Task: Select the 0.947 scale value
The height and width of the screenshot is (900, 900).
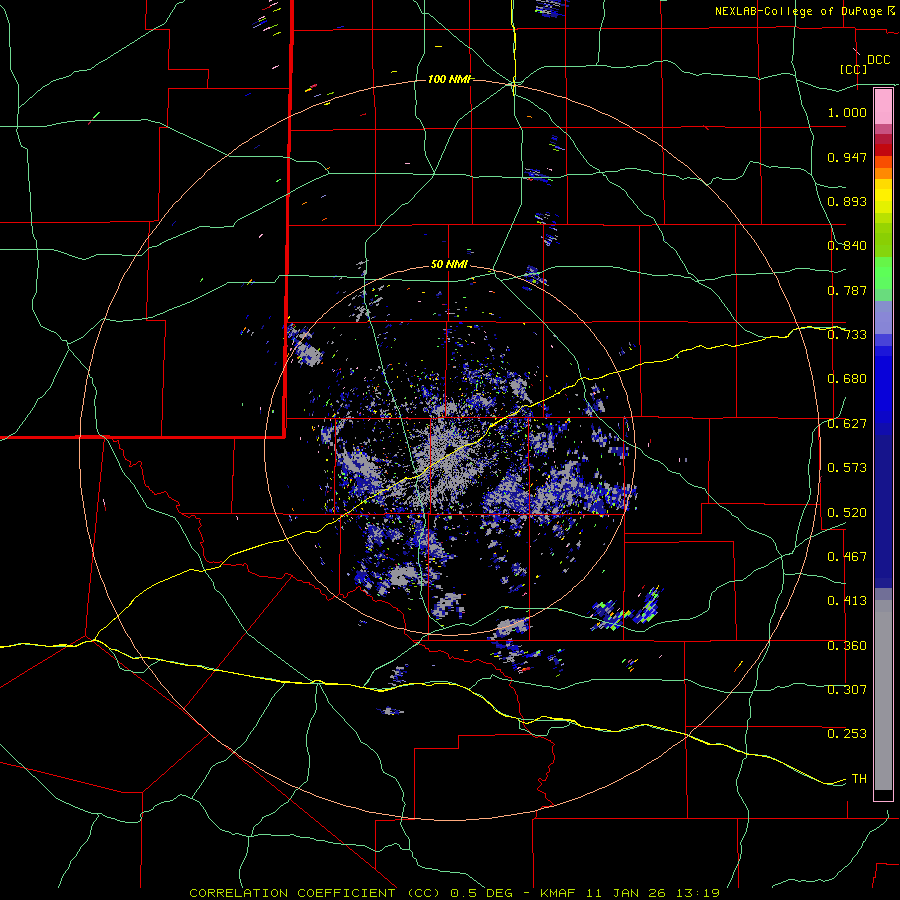Action: 847,157
